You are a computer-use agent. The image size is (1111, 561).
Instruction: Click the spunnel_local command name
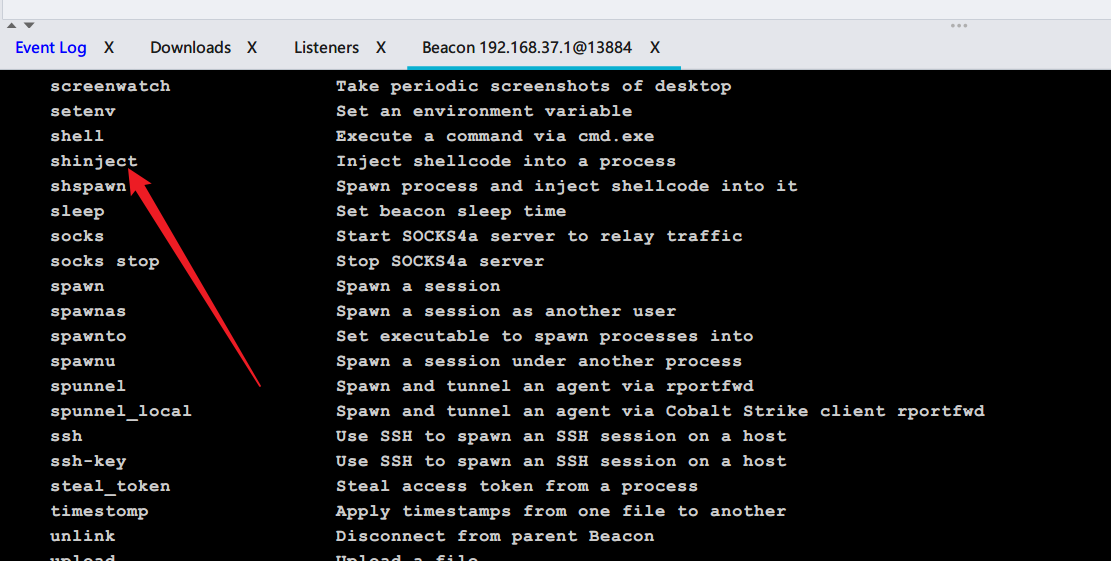tap(121, 411)
